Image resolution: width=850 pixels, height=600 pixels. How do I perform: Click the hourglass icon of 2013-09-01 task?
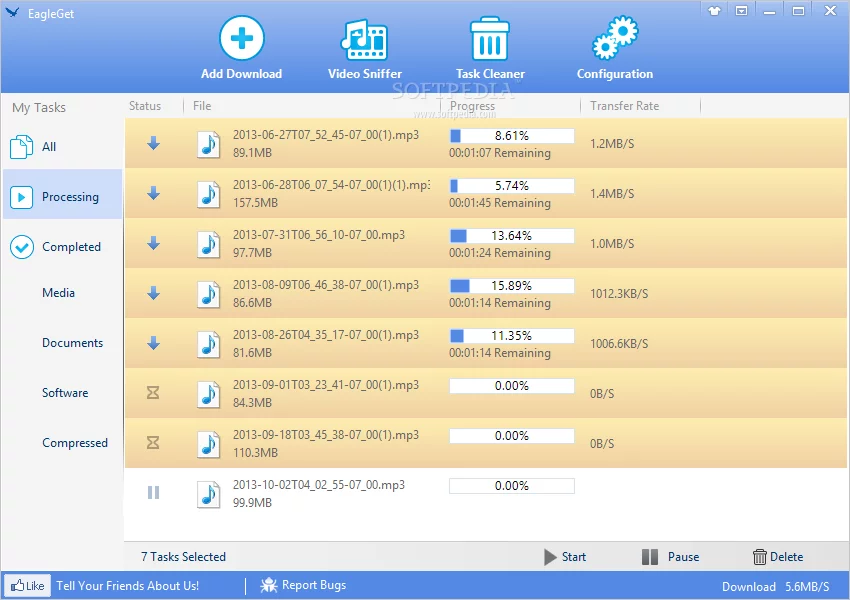(x=153, y=393)
